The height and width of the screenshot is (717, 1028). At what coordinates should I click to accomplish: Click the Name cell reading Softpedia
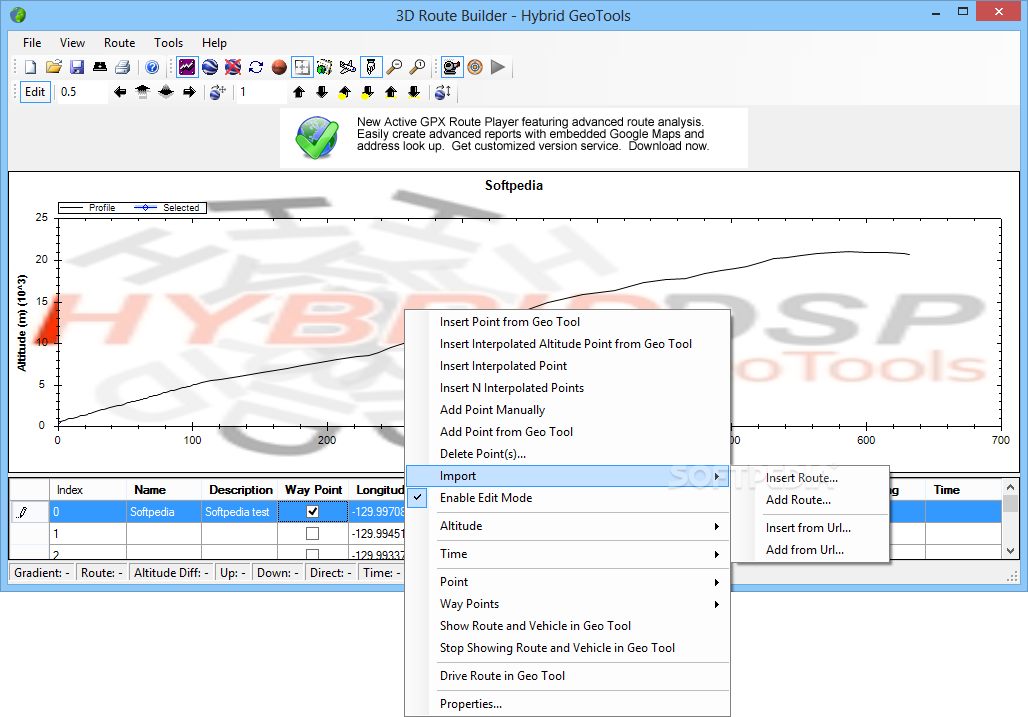pos(164,512)
